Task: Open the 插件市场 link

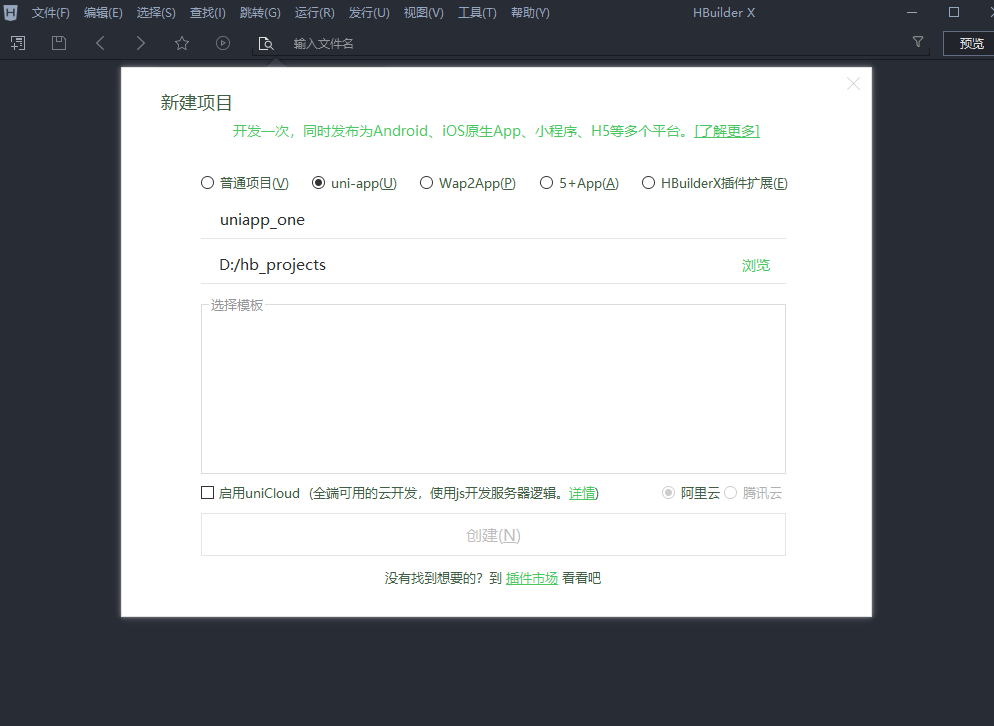Action: (532, 578)
